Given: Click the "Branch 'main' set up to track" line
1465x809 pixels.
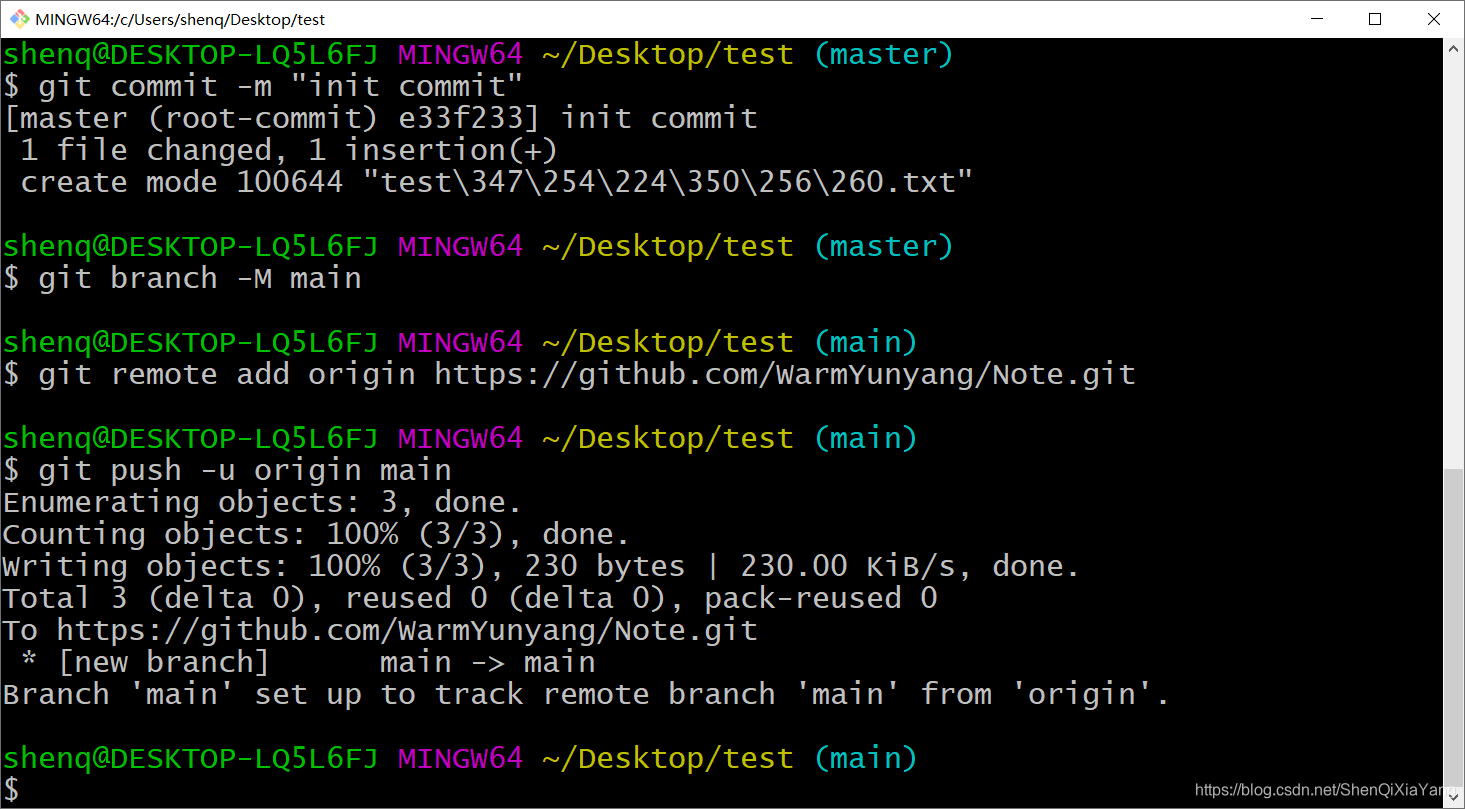Looking at the screenshot, I should coord(586,694).
